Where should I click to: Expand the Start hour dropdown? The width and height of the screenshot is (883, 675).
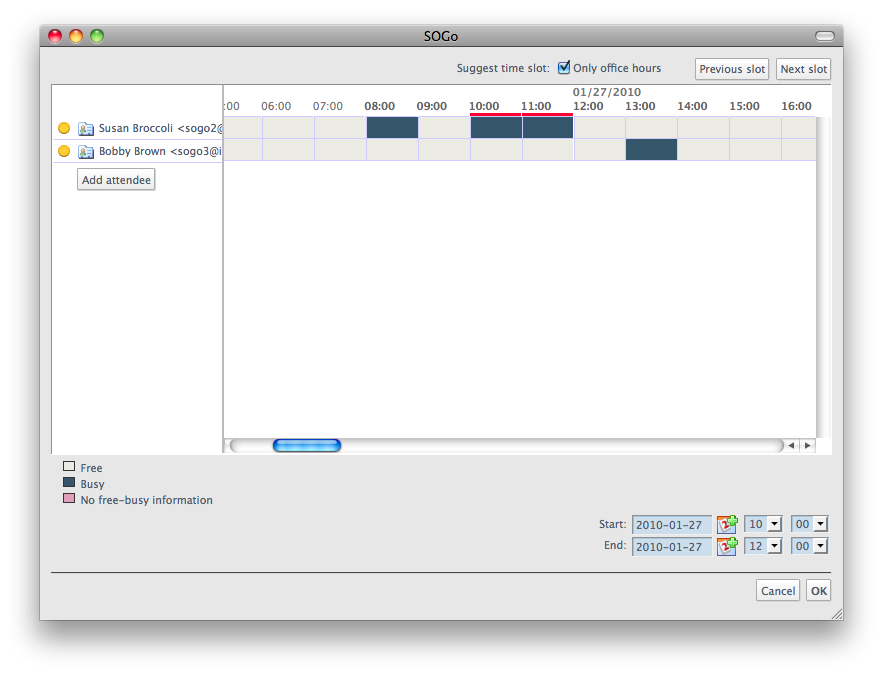point(774,524)
